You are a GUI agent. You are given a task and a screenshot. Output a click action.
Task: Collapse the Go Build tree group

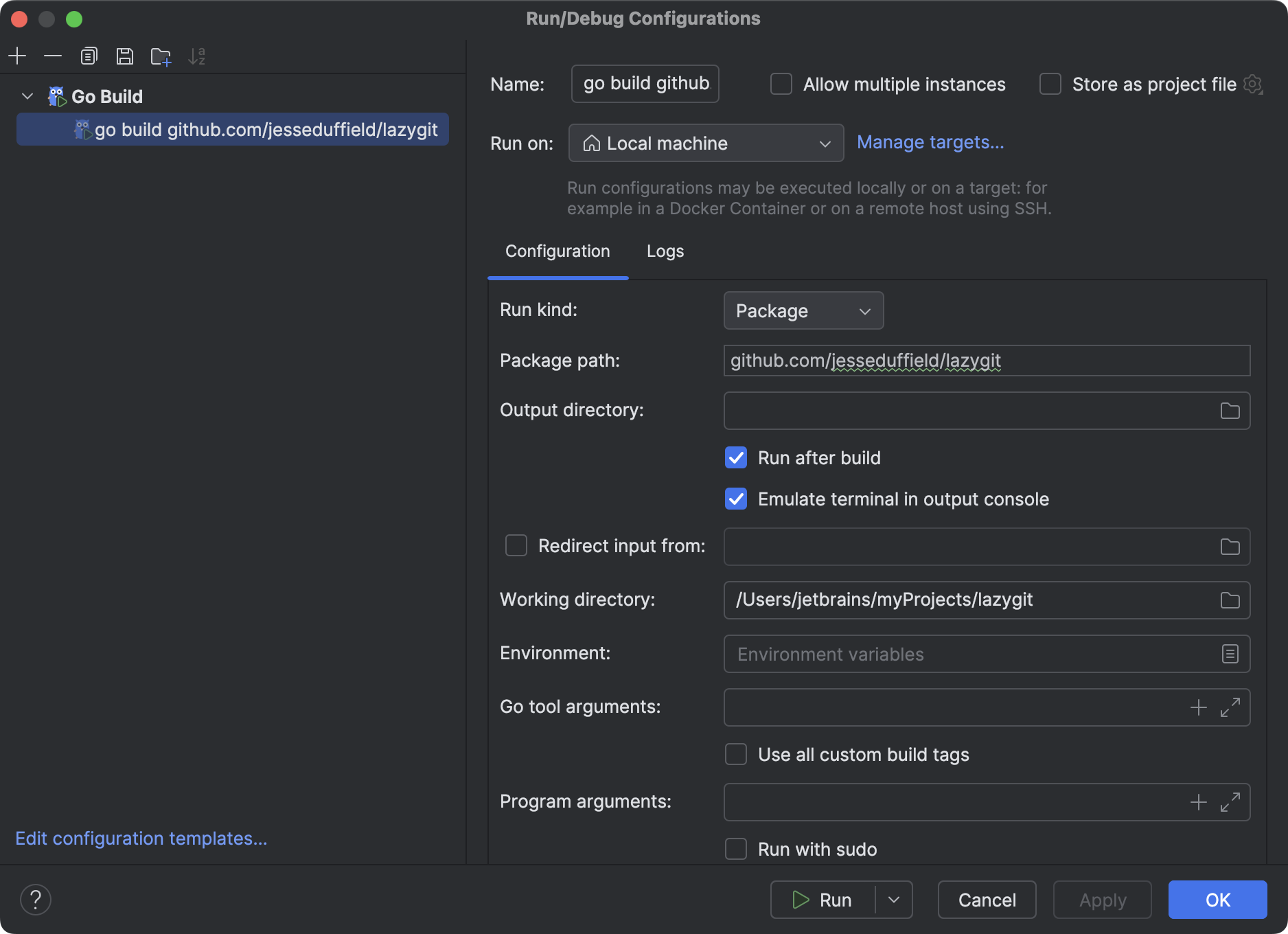[27, 96]
